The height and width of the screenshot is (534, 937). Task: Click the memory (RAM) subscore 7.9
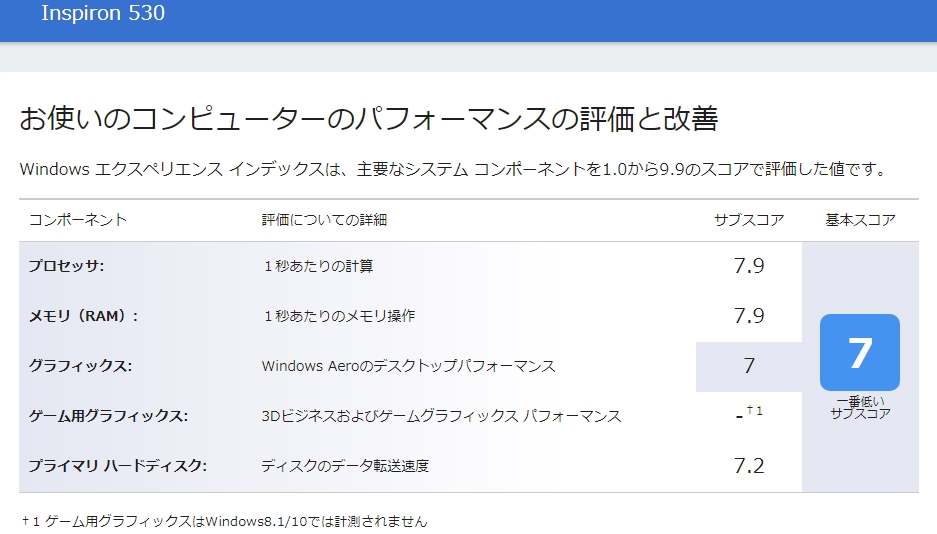[x=749, y=315]
